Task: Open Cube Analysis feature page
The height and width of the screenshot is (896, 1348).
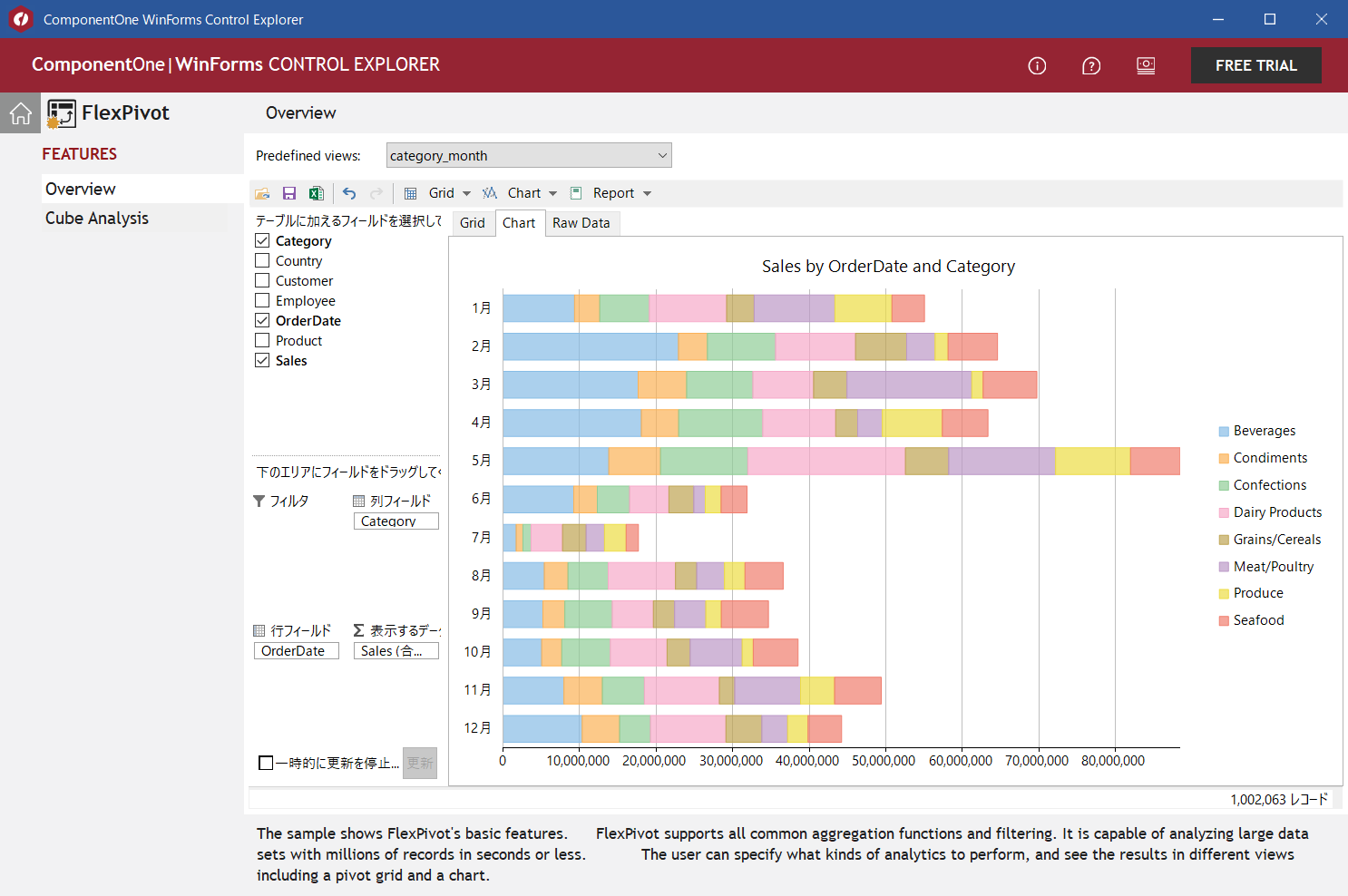Action: pyautogui.click(x=97, y=218)
